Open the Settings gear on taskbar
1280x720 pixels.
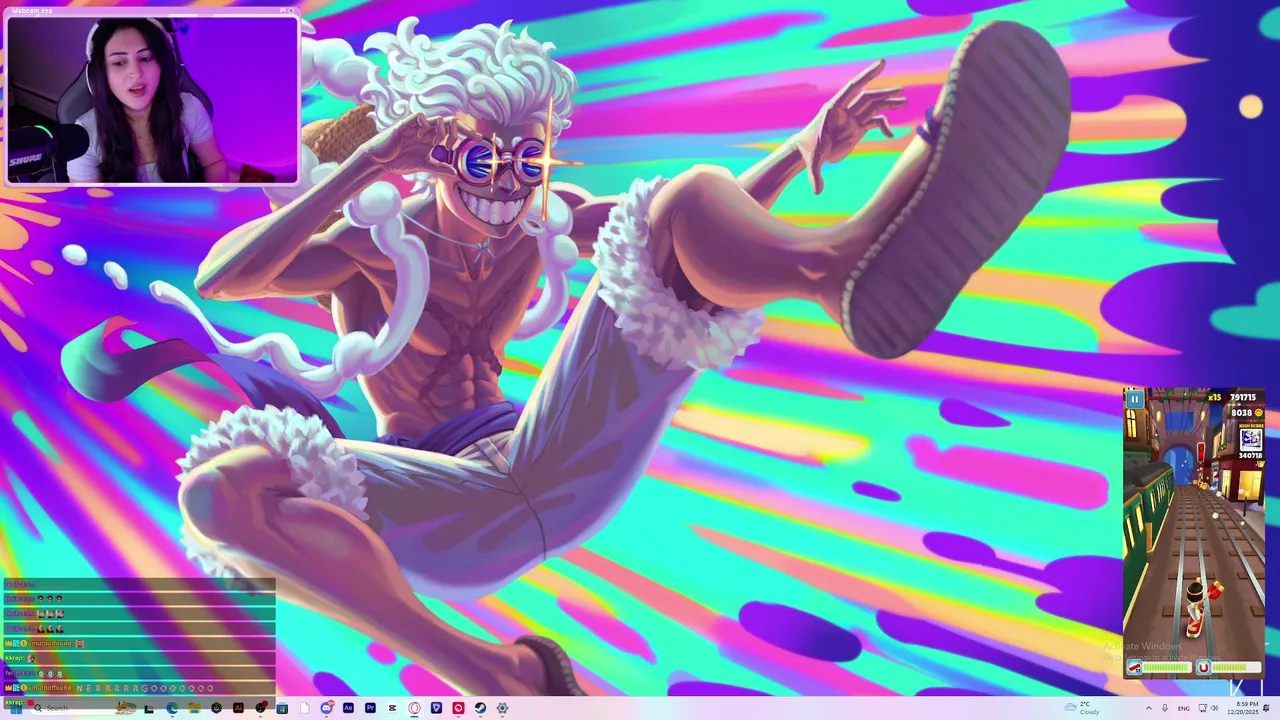click(x=502, y=708)
